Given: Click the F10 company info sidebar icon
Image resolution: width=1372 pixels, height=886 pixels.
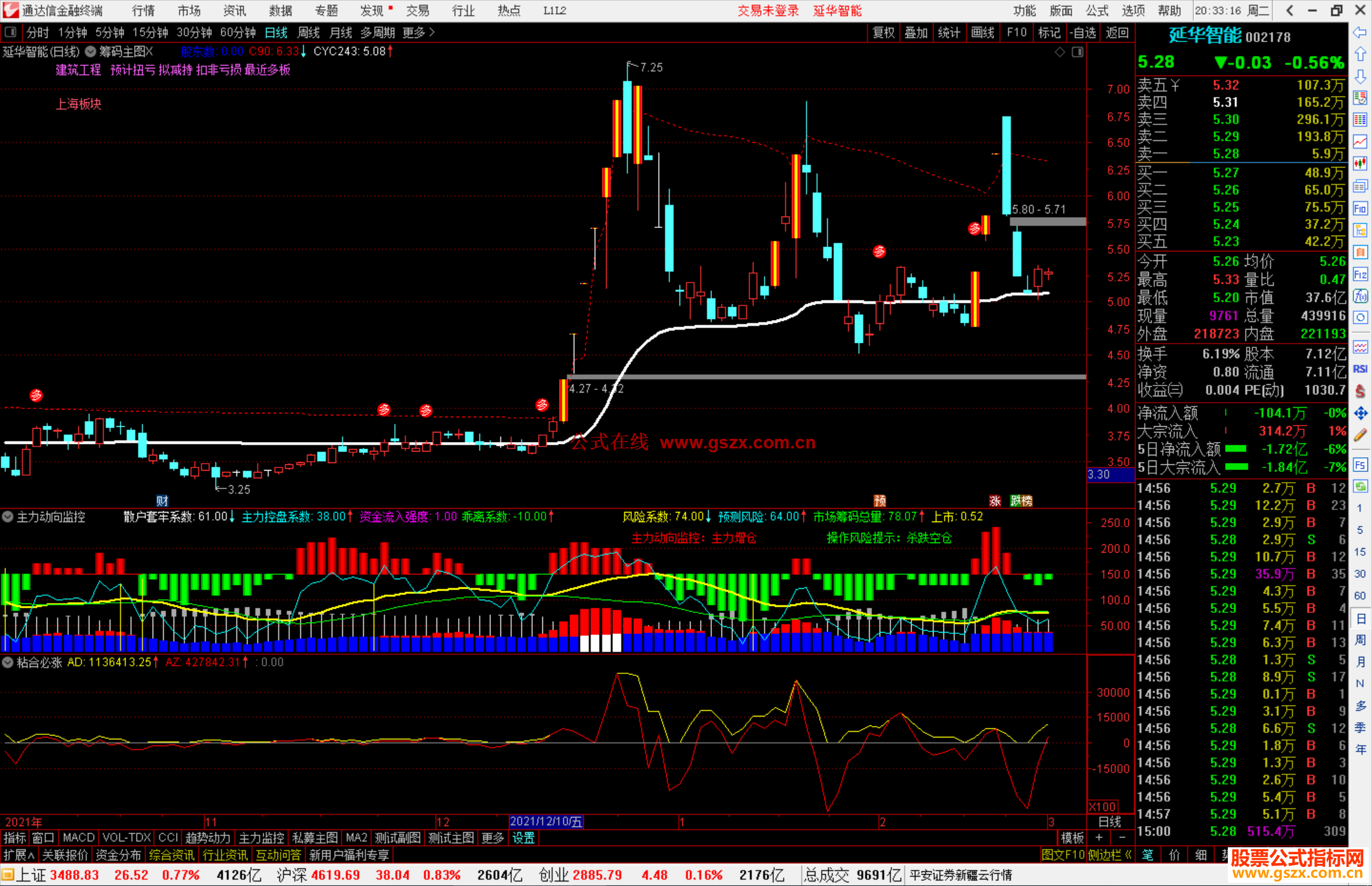Looking at the screenshot, I should click(1360, 208).
